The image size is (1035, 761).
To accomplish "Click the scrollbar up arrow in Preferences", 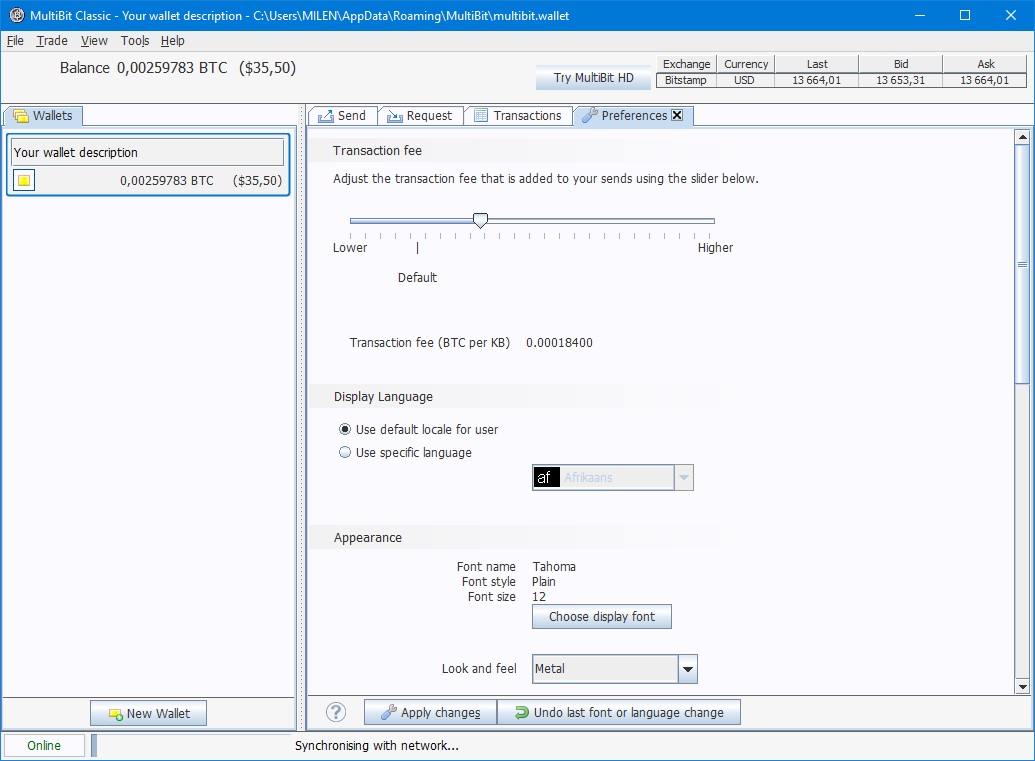I will click(x=1022, y=137).
